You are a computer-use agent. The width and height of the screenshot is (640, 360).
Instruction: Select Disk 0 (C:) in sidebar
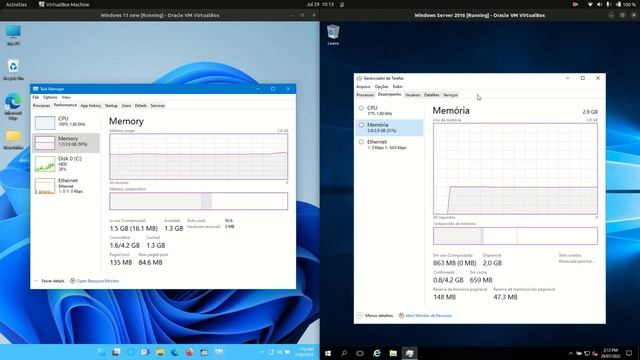(x=66, y=164)
